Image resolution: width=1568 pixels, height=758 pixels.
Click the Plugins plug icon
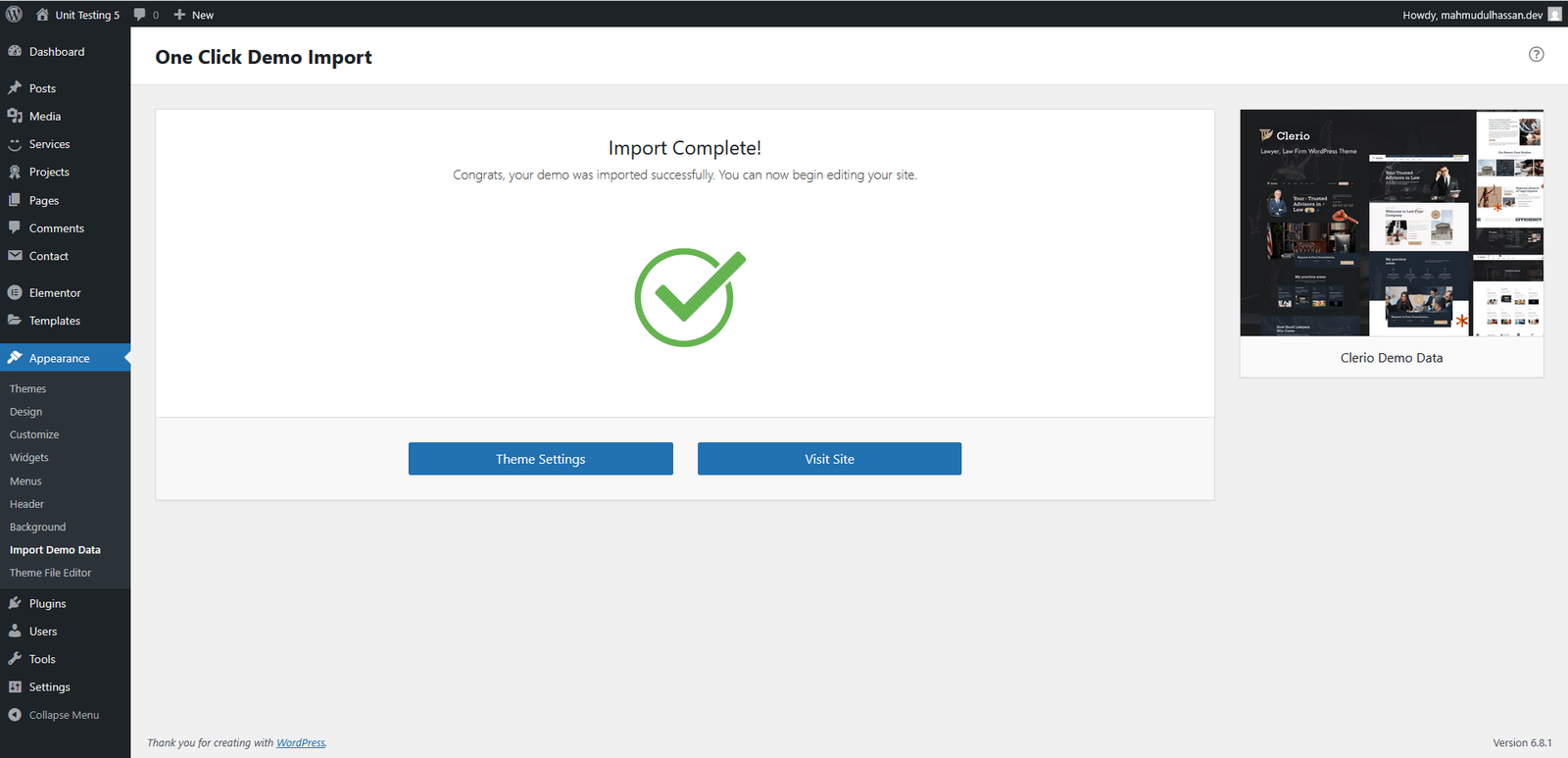pos(15,603)
